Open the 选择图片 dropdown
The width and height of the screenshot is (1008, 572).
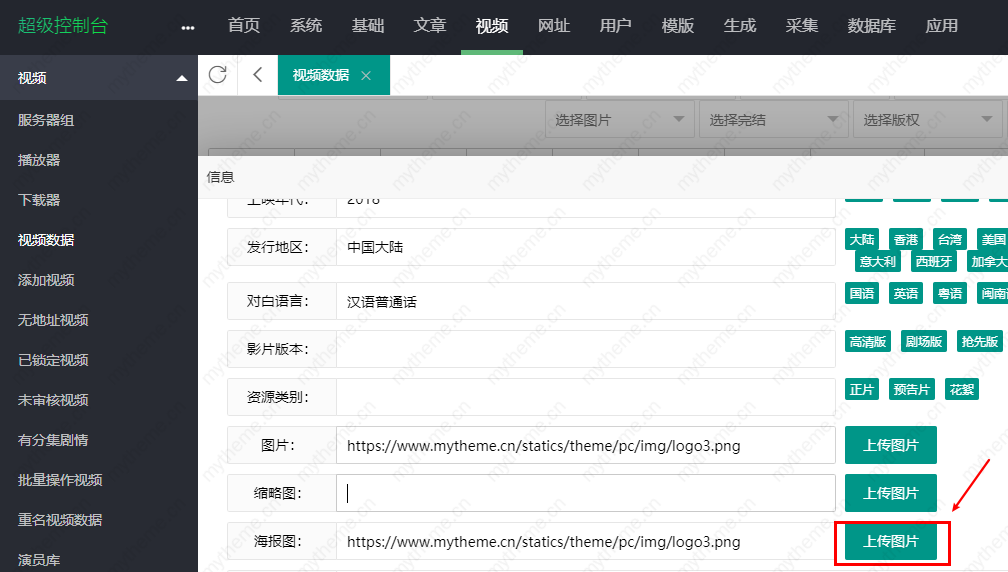pyautogui.click(x=620, y=120)
